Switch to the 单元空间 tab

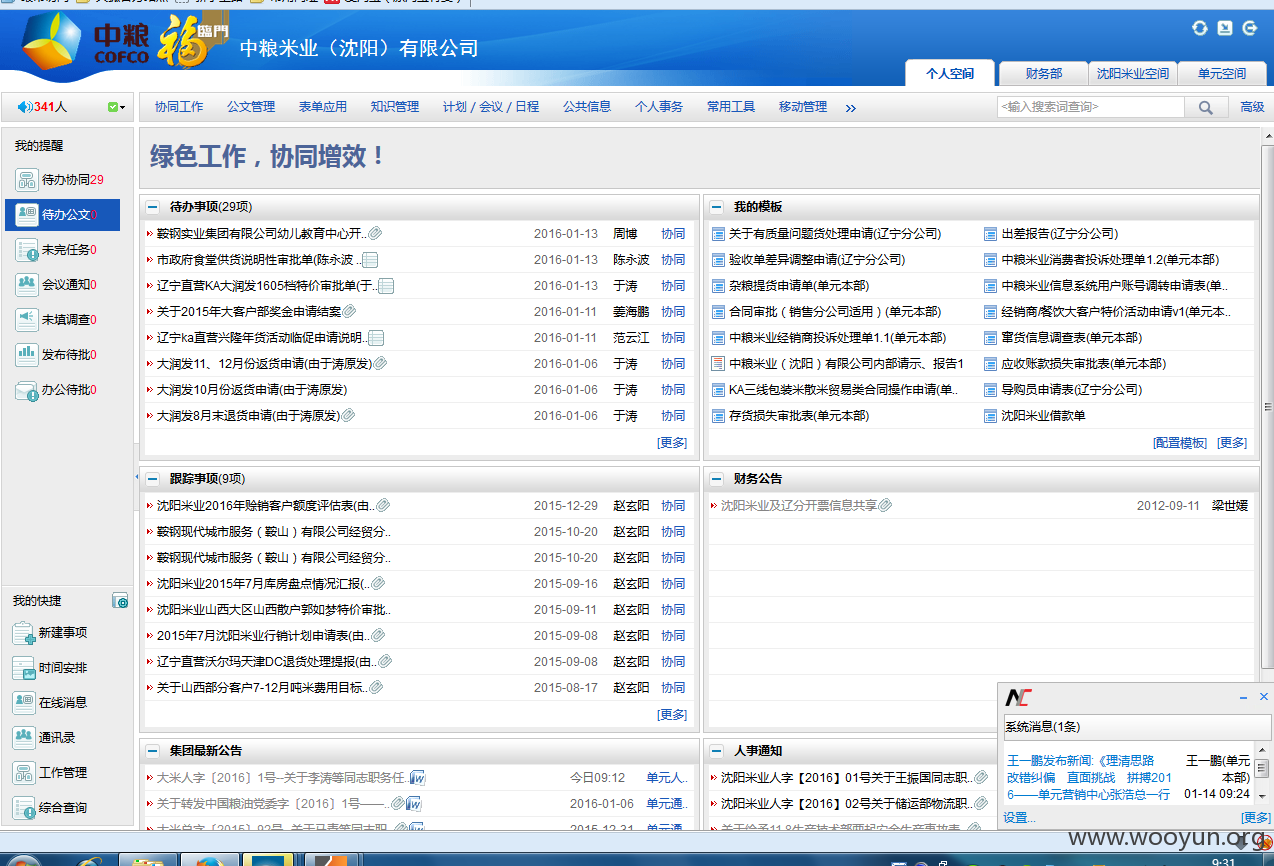tap(1220, 73)
